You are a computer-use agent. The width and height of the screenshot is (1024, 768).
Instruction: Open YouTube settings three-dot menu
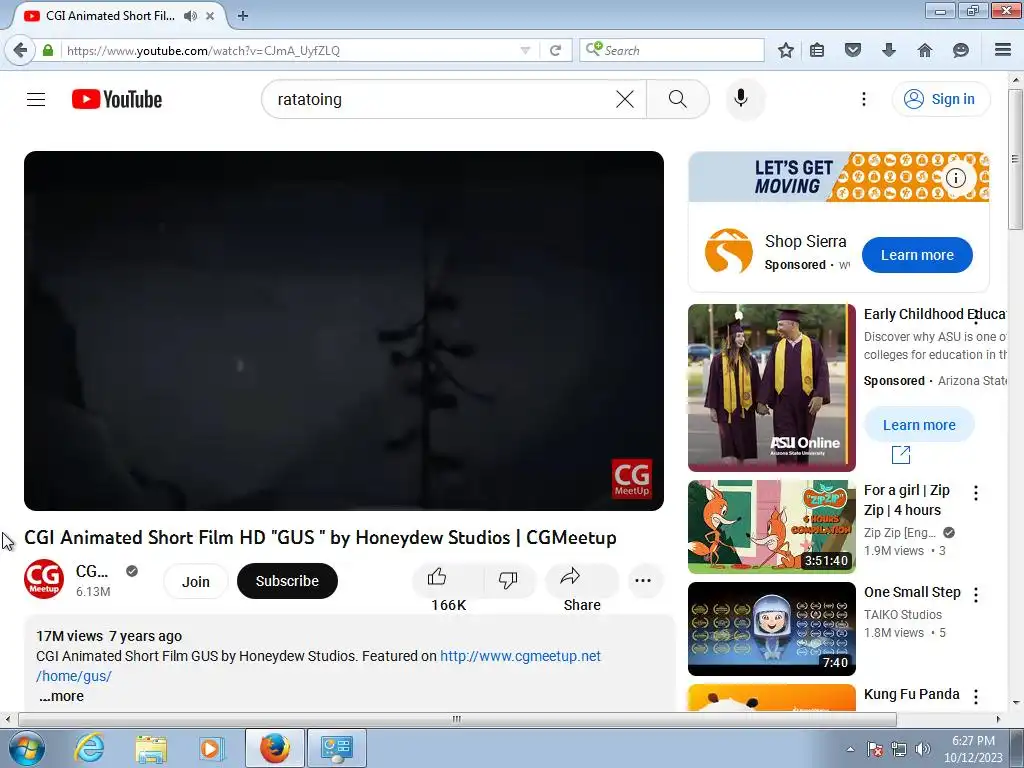click(863, 99)
